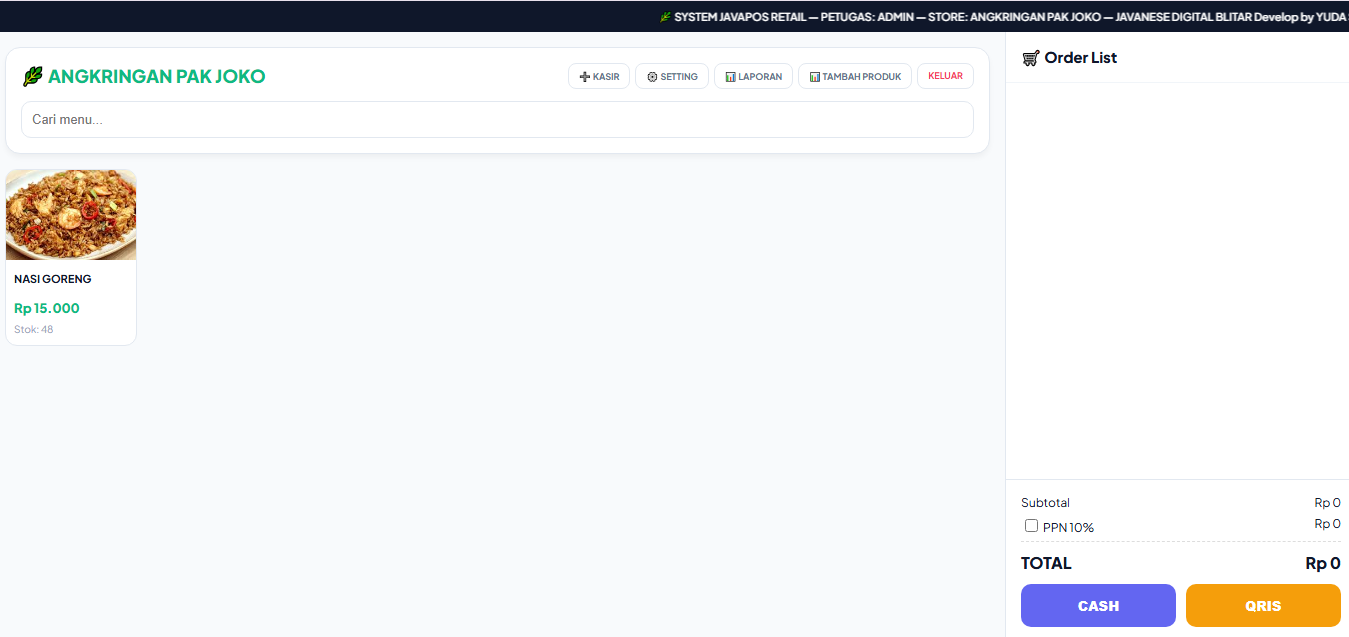Click the gear icon on Setting
The image size is (1349, 637).
click(x=652, y=77)
